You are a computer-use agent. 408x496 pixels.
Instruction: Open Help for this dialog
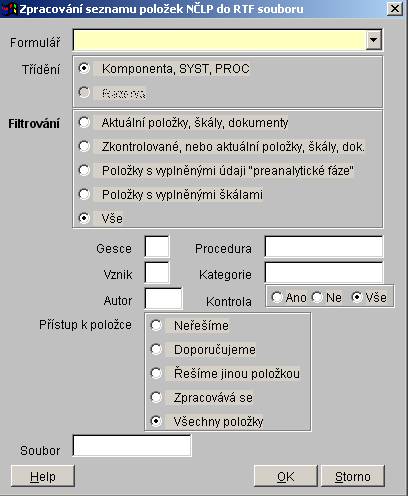43,476
